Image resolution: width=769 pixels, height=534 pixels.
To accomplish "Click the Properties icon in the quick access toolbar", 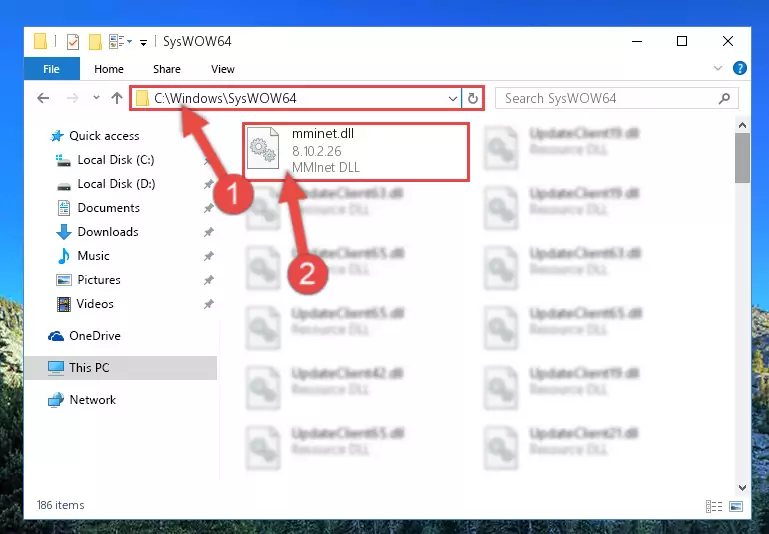I will [x=73, y=42].
